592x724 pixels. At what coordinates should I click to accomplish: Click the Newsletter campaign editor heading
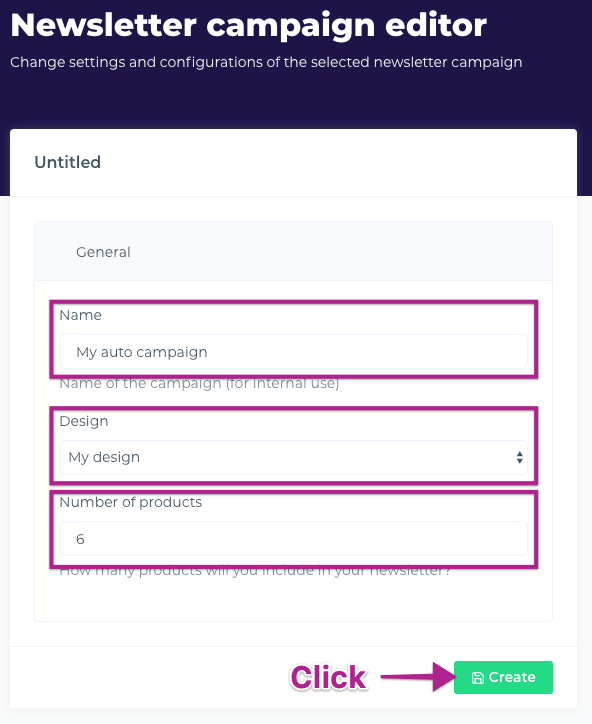tap(248, 25)
